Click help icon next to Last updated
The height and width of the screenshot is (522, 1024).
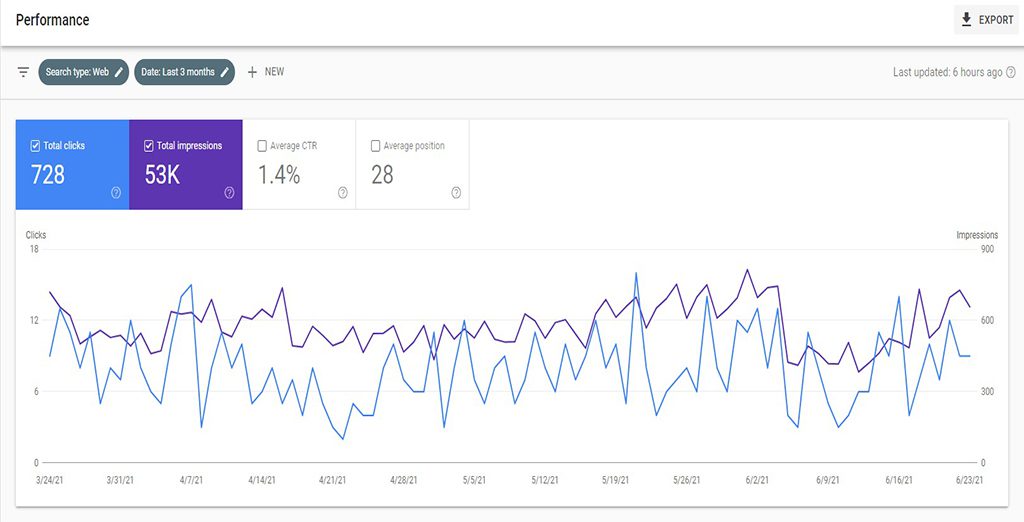pos(1011,72)
